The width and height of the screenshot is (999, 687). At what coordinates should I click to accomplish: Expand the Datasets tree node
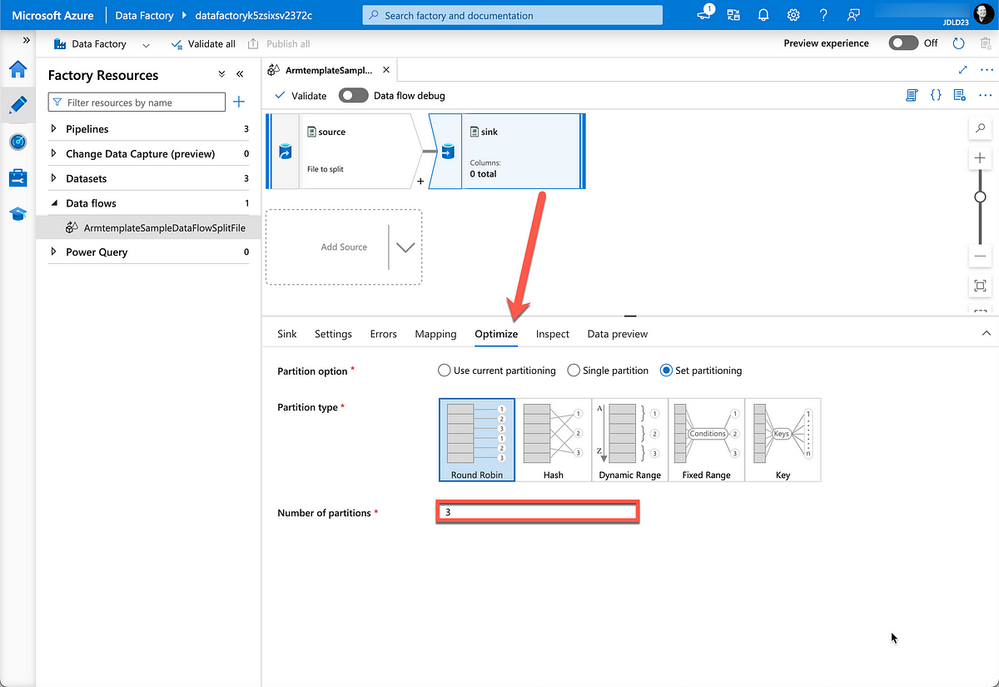point(54,178)
